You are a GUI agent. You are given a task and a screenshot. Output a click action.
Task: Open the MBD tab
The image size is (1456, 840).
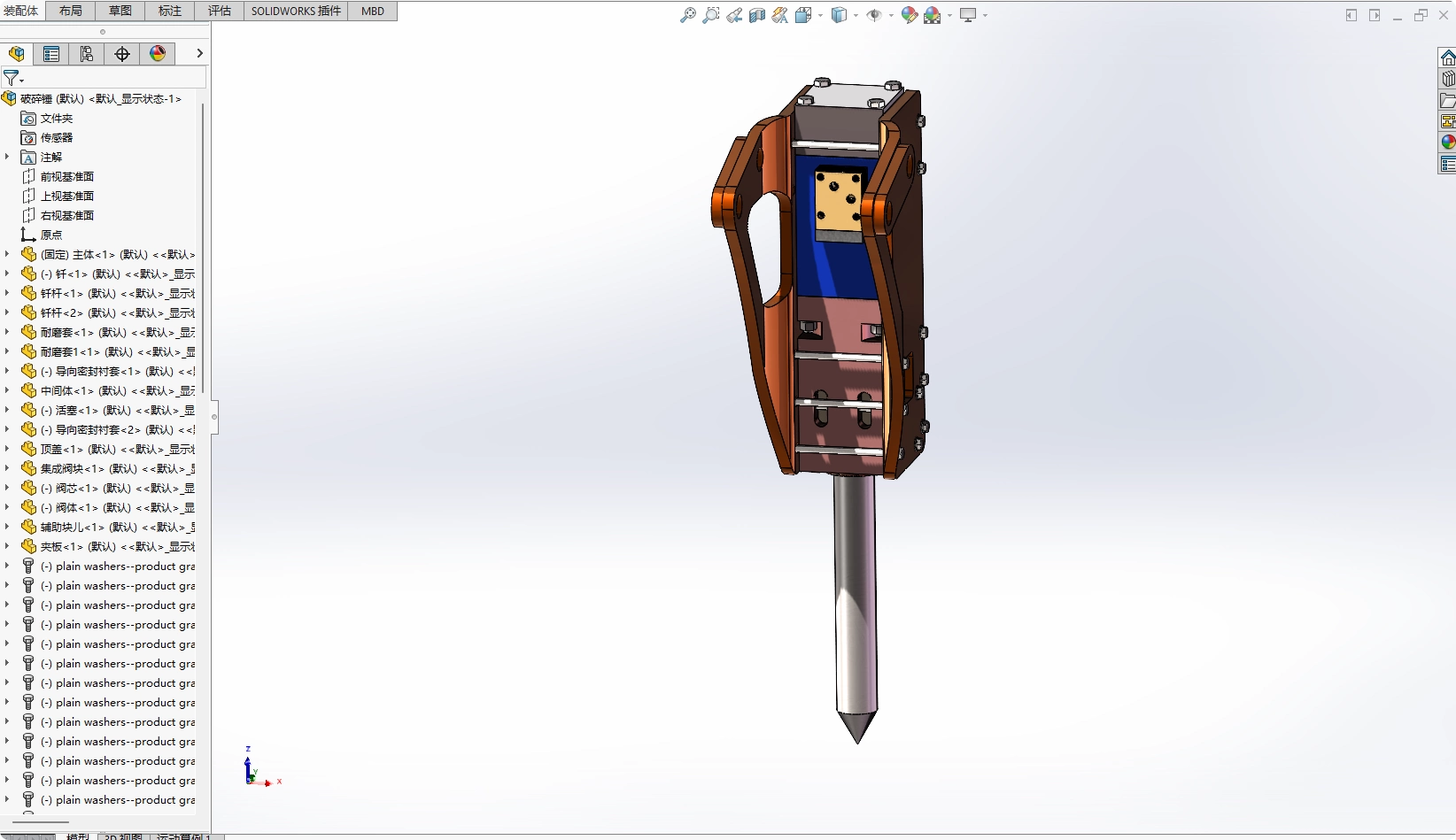point(373,11)
